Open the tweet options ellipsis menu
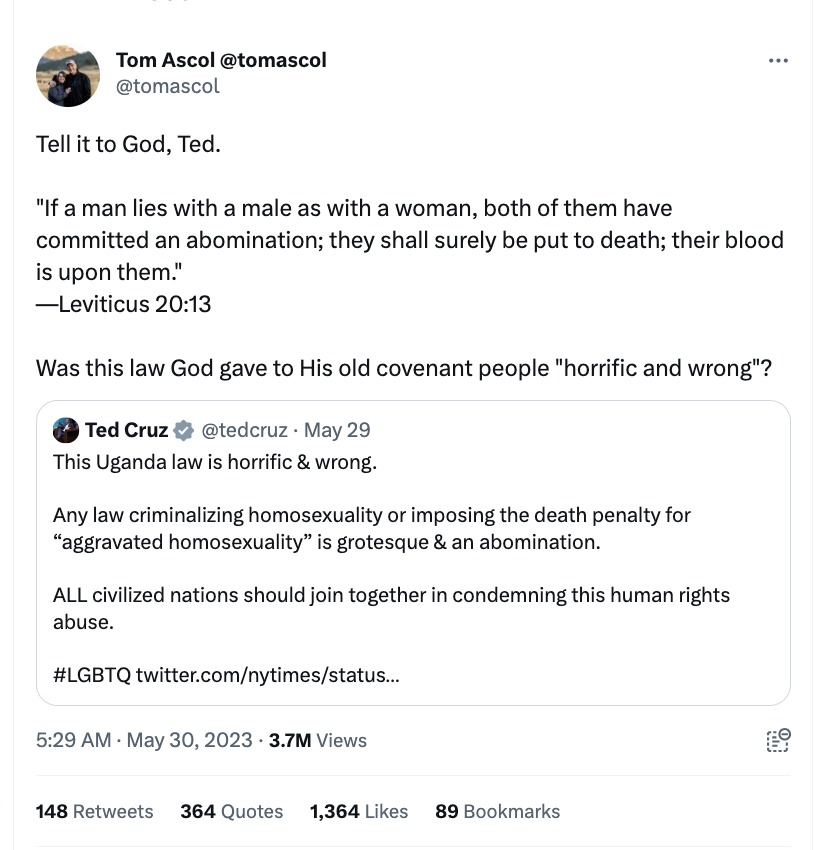This screenshot has height=850, width=820. [x=778, y=60]
